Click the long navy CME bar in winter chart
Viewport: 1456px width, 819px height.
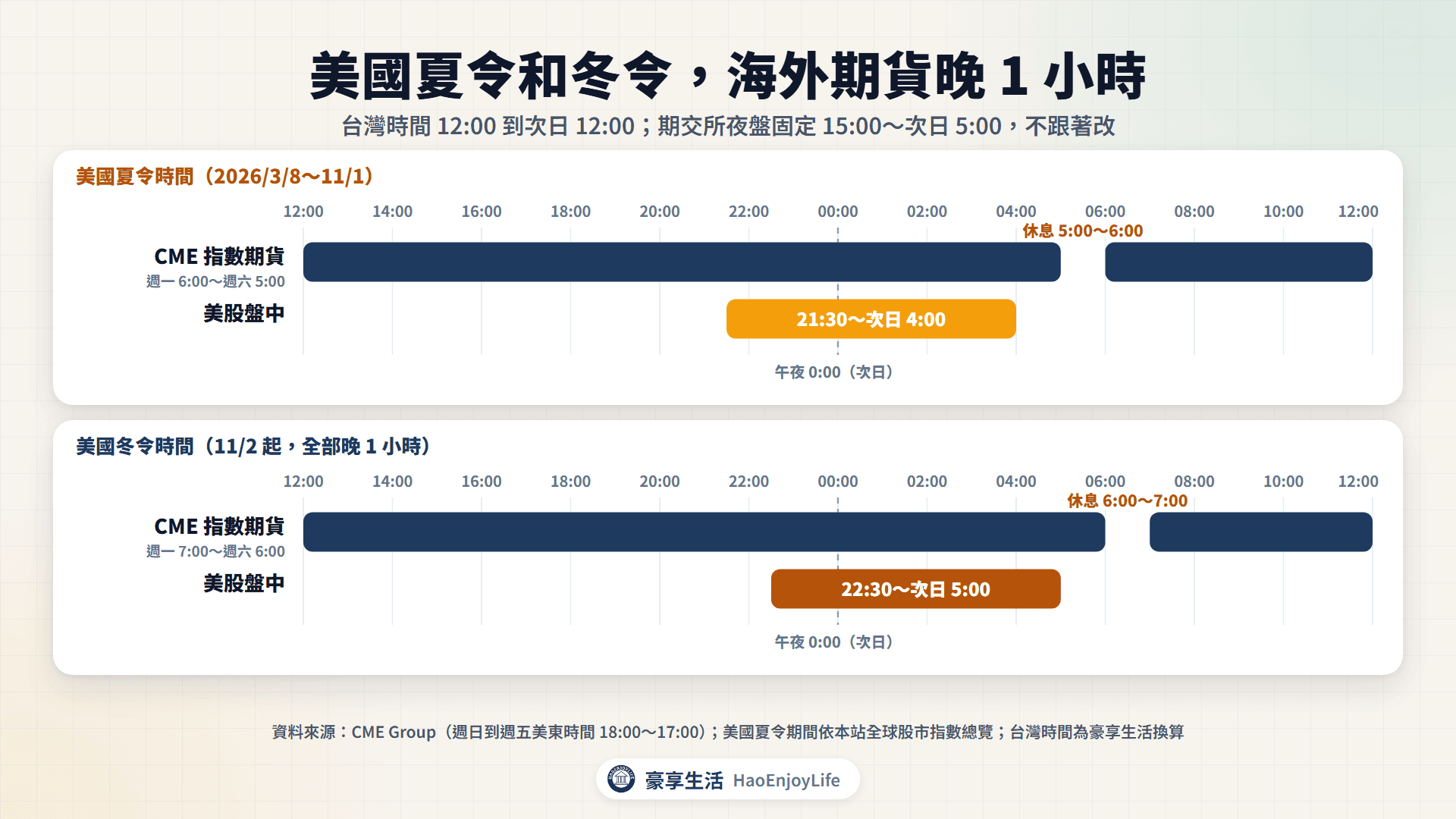(x=704, y=532)
